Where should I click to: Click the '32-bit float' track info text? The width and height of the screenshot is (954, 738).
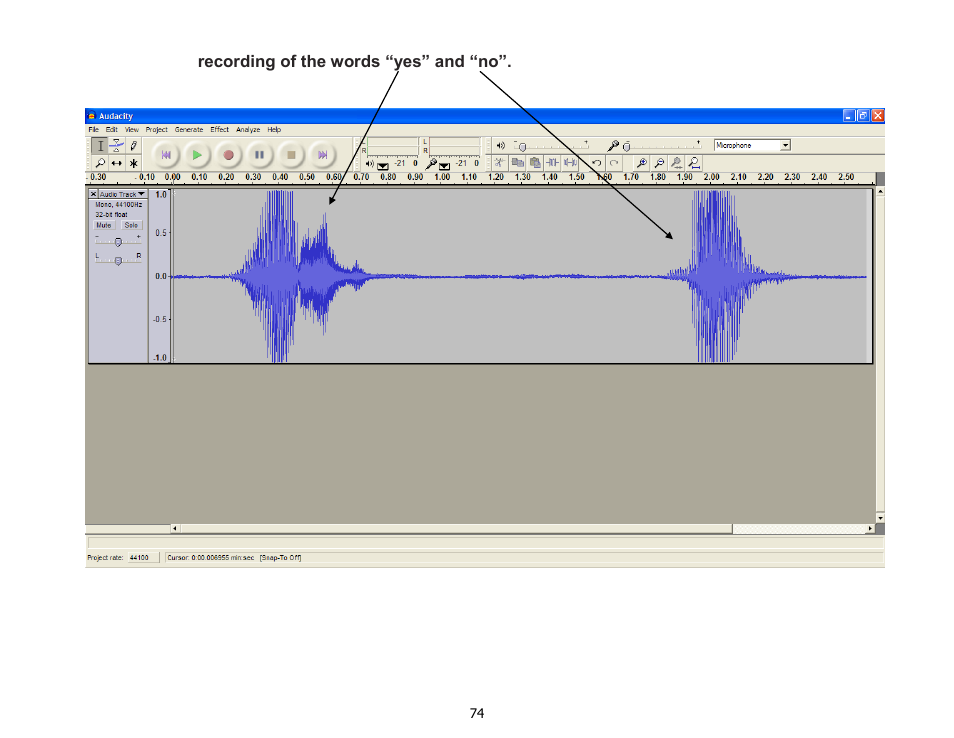[x=111, y=215]
